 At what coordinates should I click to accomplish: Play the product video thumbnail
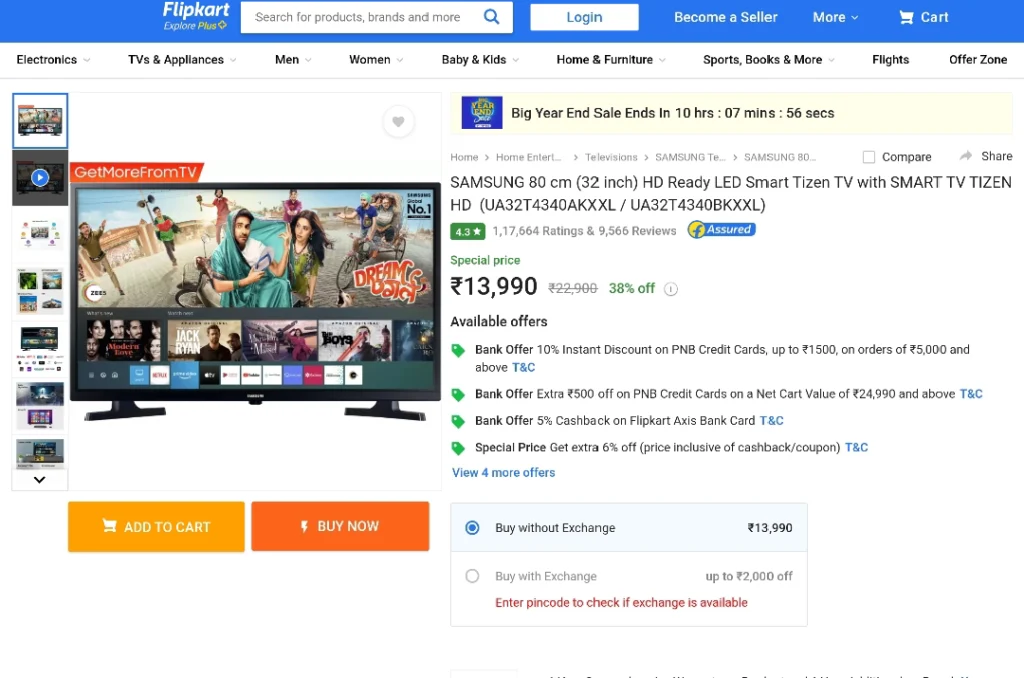coord(40,178)
